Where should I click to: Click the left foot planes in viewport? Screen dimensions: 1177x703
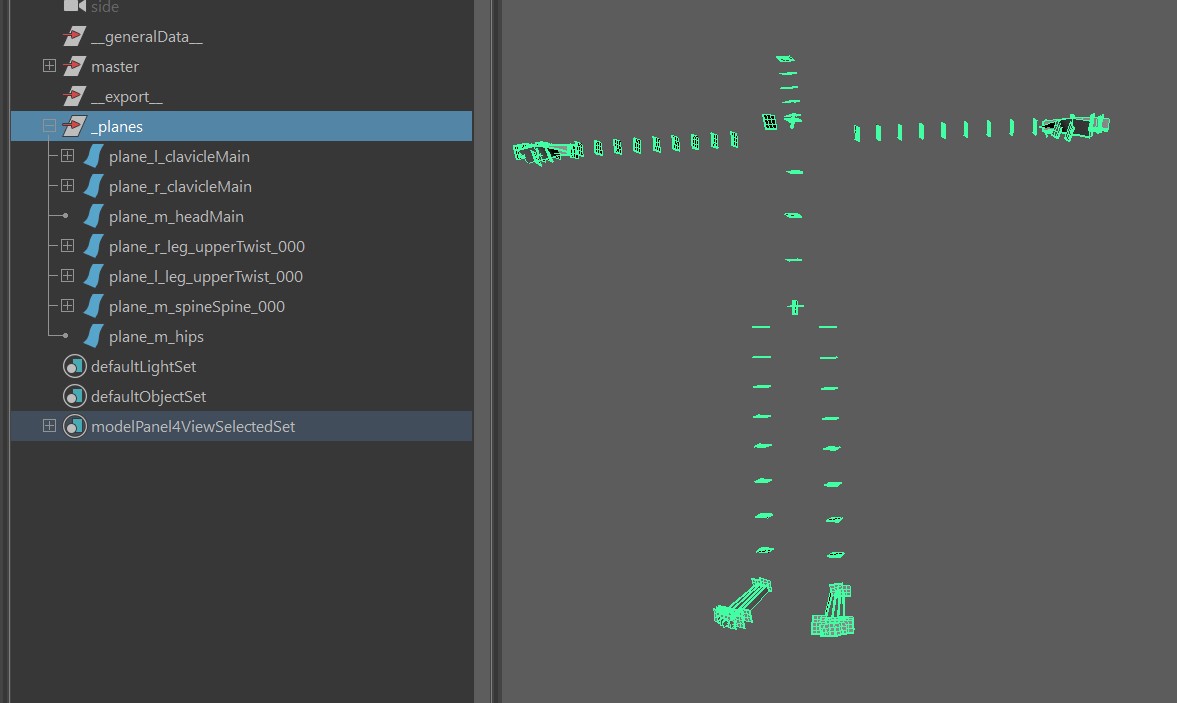[832, 610]
